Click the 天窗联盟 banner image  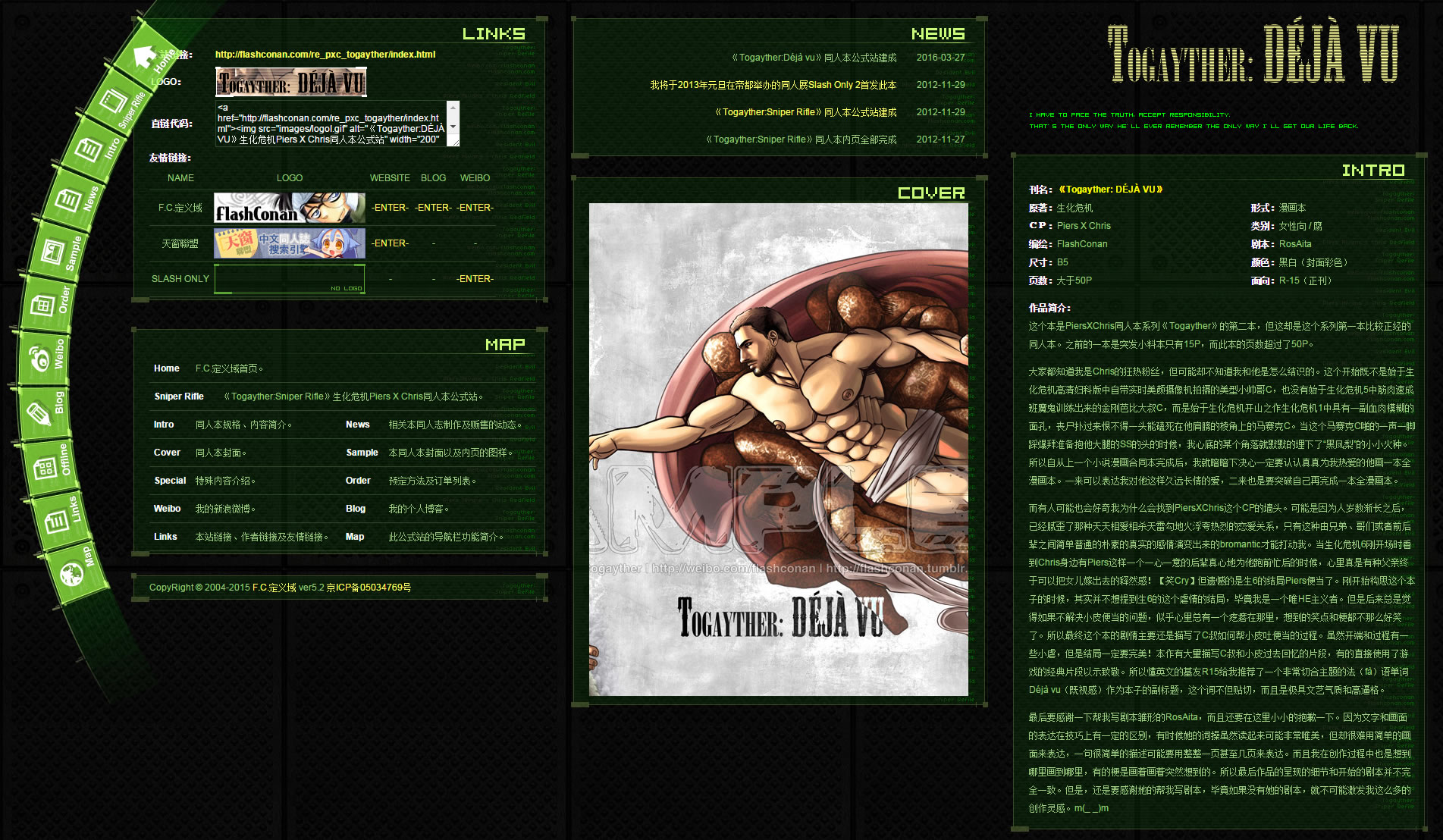tap(289, 243)
